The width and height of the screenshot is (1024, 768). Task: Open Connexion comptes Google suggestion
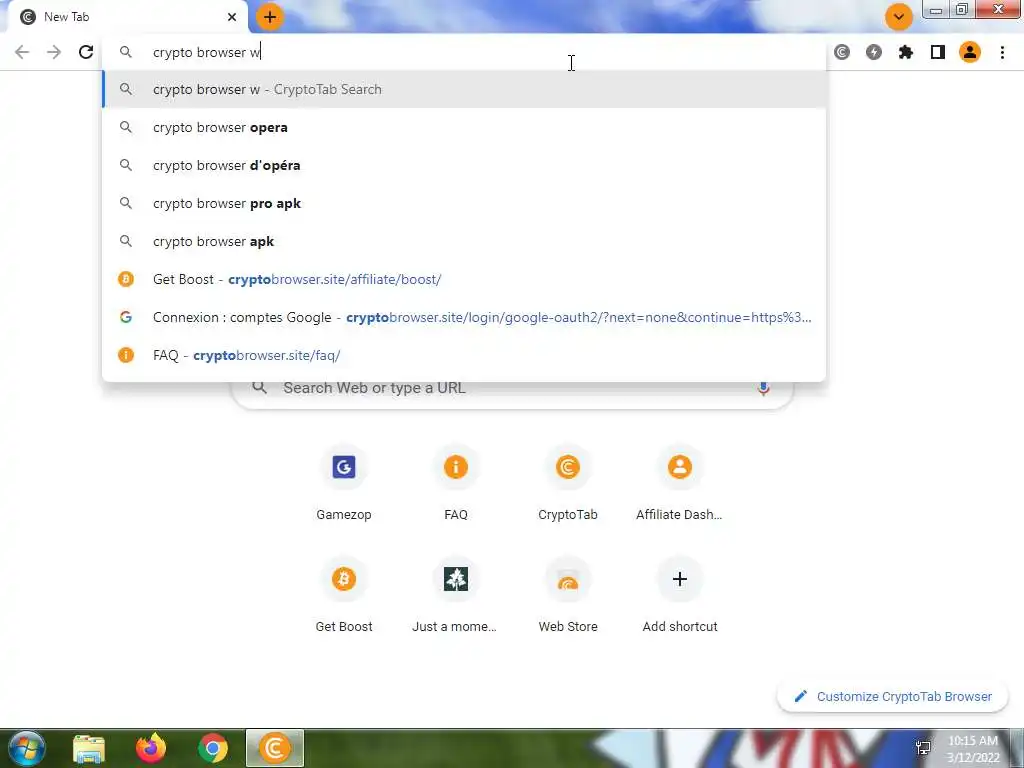[x=464, y=317]
